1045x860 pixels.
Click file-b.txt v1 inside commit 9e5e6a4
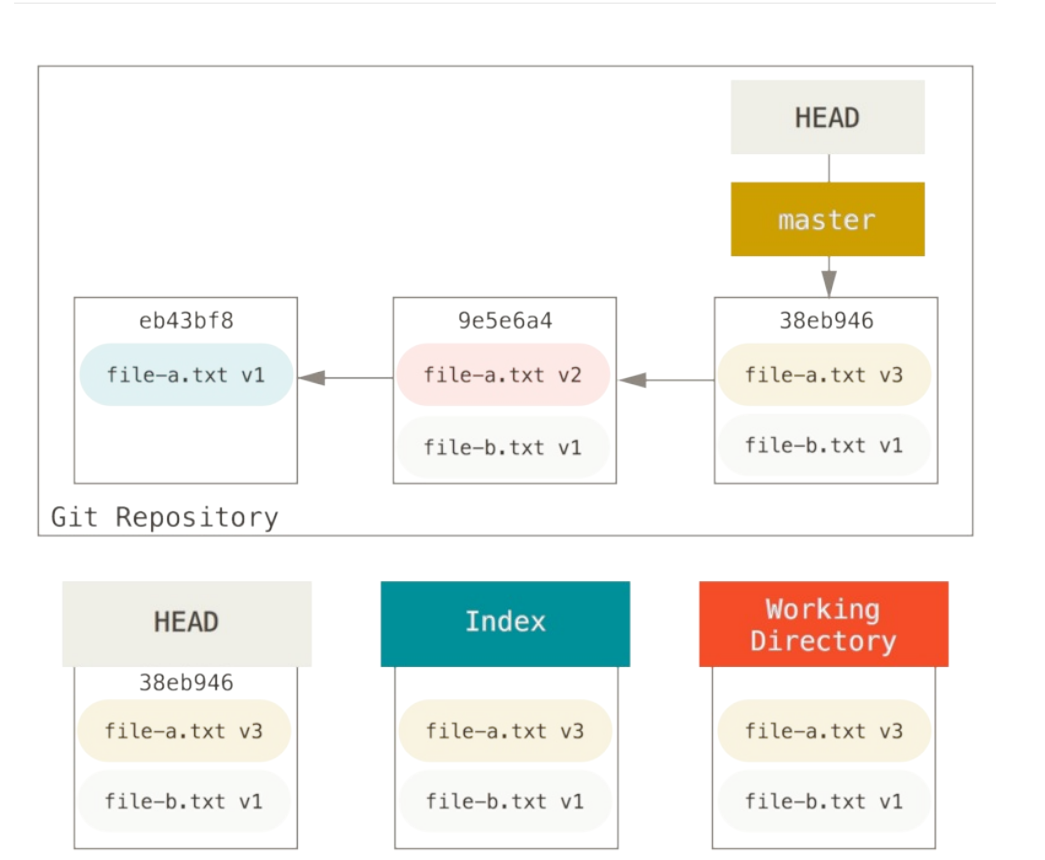(x=503, y=446)
